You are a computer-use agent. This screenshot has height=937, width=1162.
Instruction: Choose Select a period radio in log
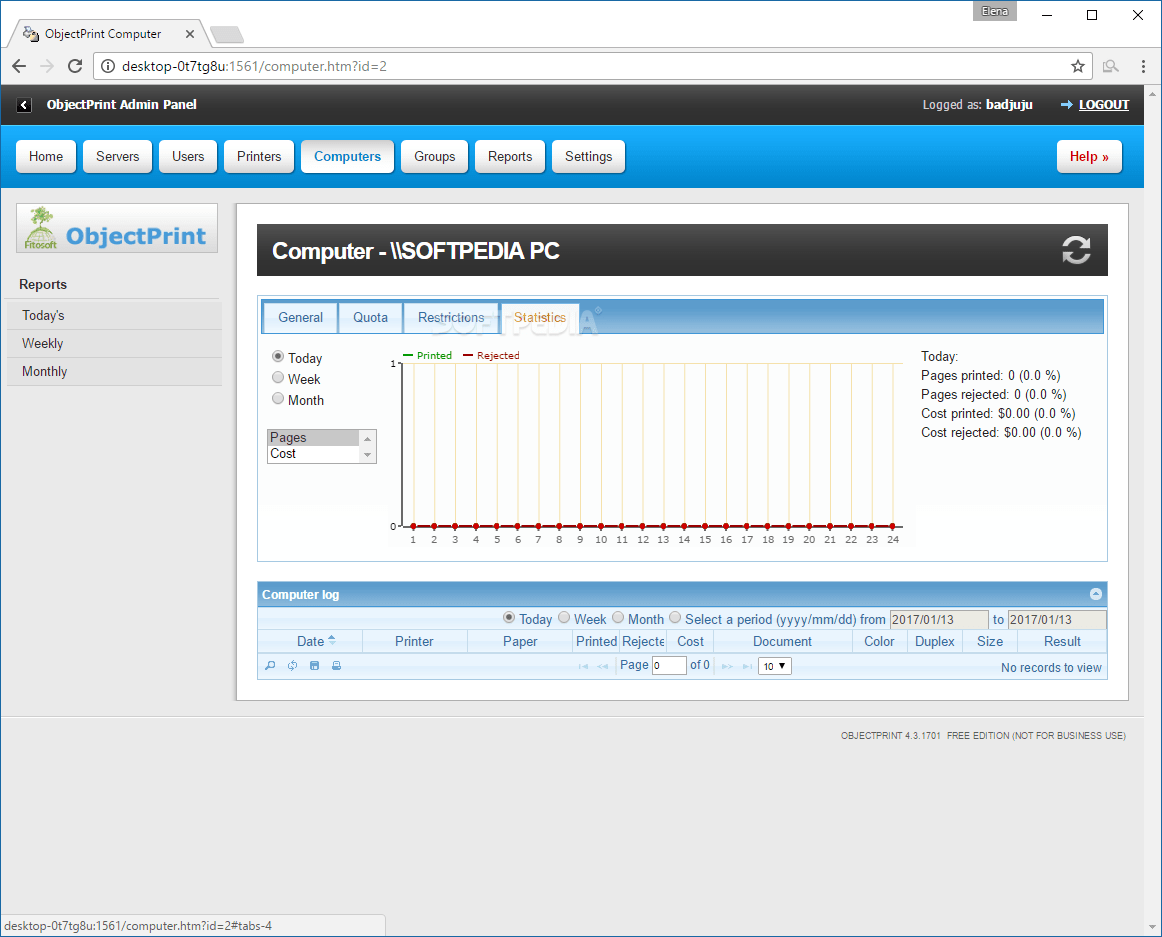tap(675, 618)
